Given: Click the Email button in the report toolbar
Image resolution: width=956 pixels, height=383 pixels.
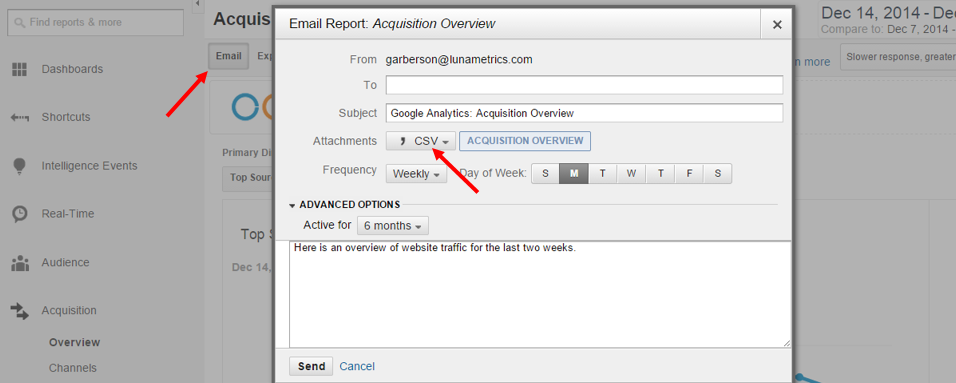Looking at the screenshot, I should (x=229, y=56).
